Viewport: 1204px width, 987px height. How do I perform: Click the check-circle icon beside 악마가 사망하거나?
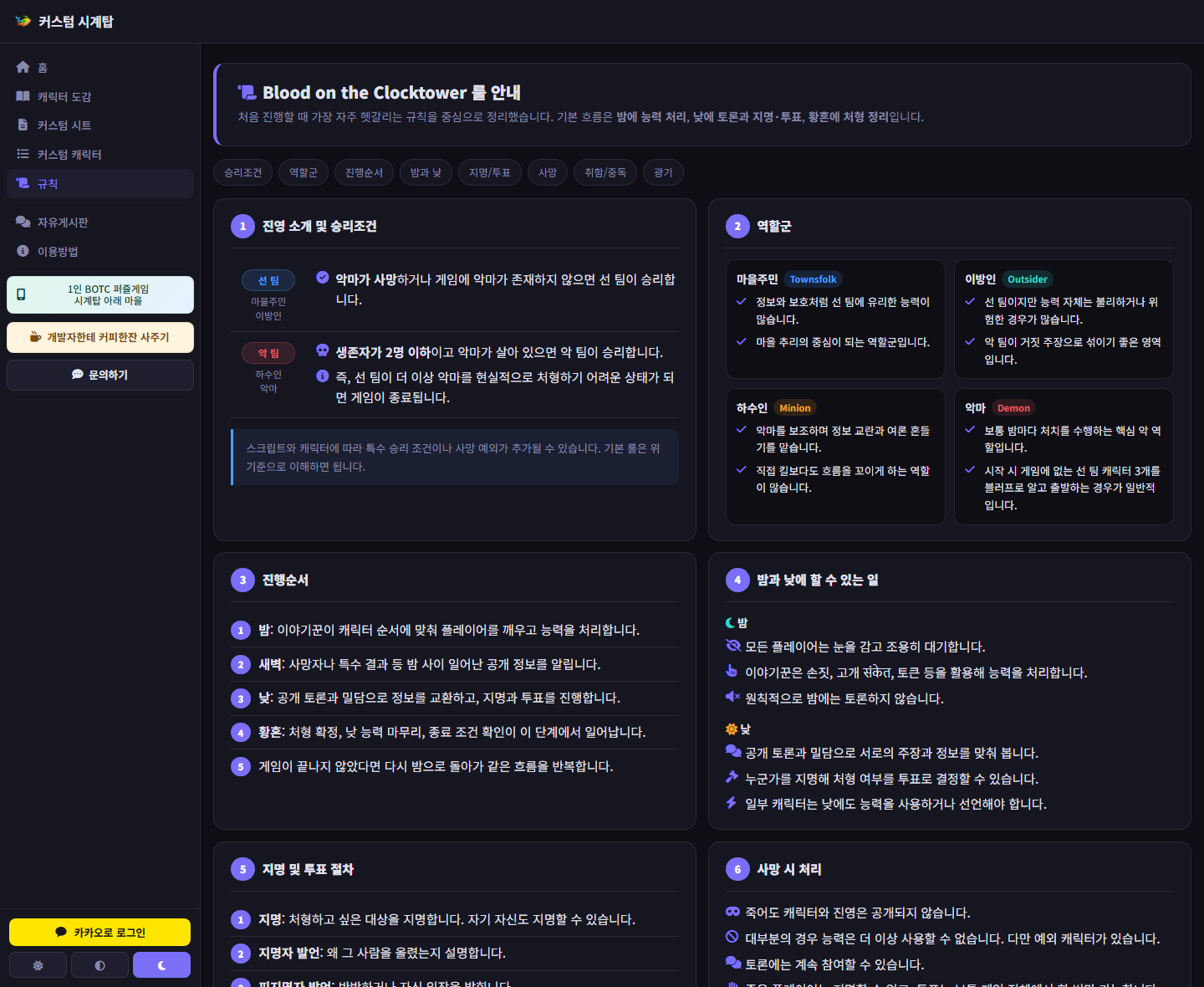tap(322, 278)
